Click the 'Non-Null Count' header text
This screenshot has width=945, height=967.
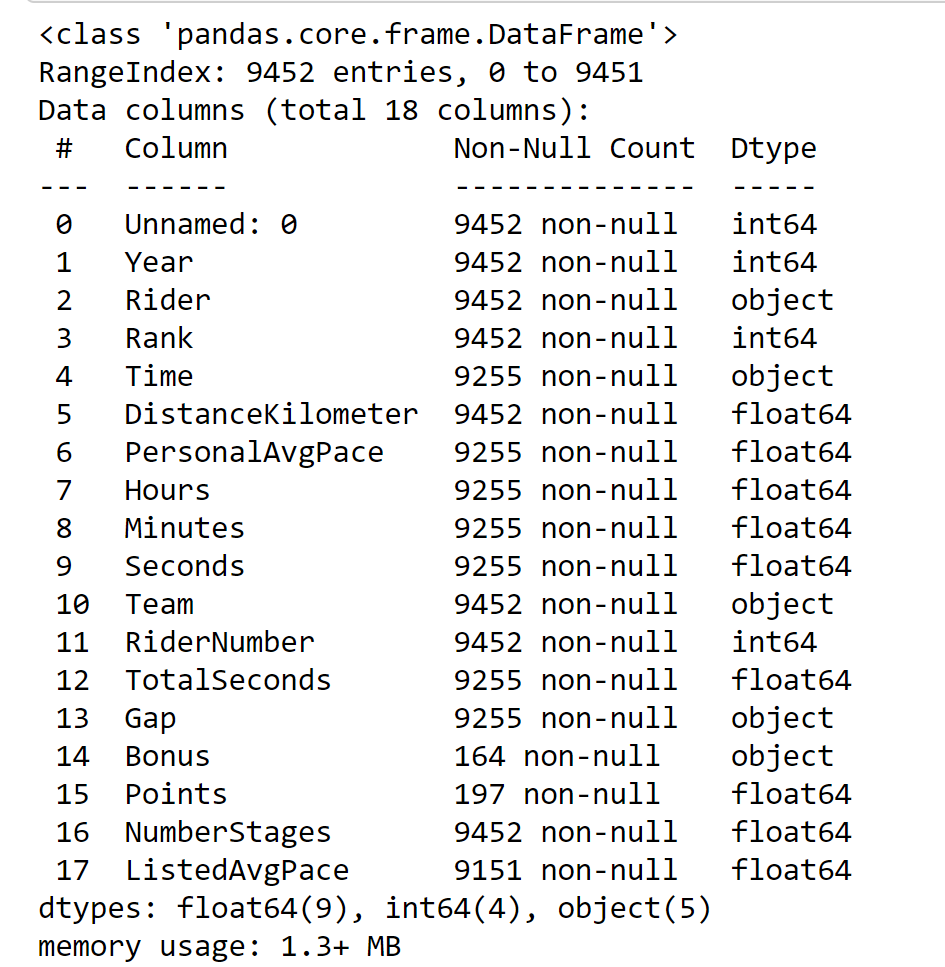[574, 148]
